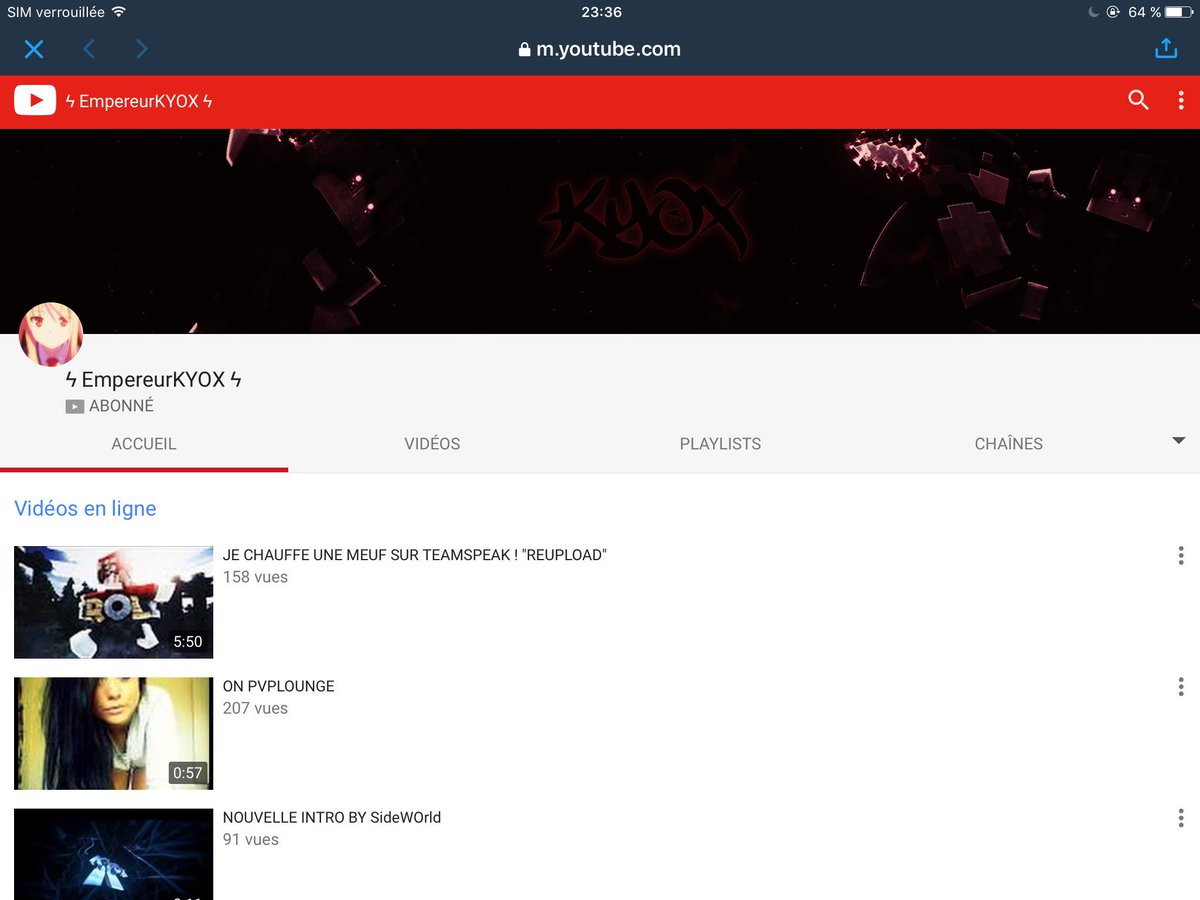This screenshot has height=900, width=1200.
Task: Close the browser view with the X icon
Action: 34,49
